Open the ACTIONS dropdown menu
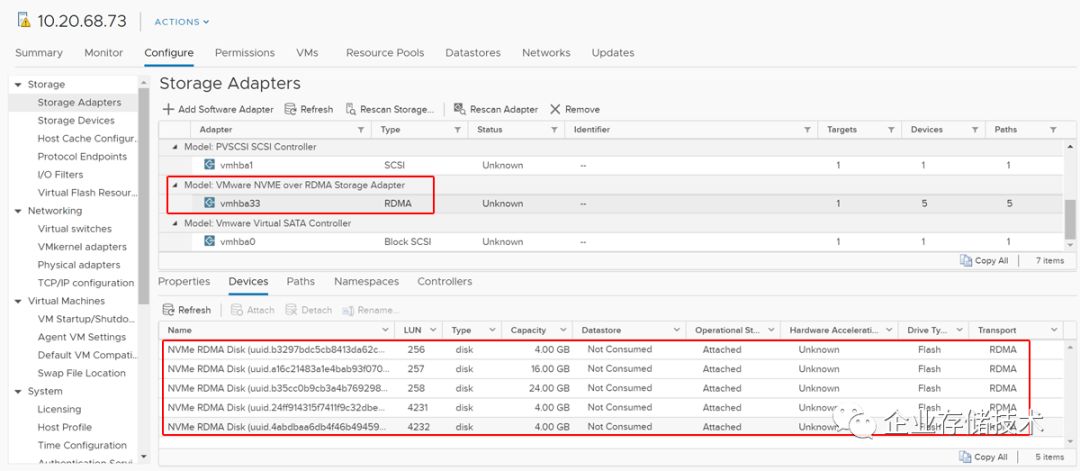The height and width of the screenshot is (471, 1080). pos(182,22)
